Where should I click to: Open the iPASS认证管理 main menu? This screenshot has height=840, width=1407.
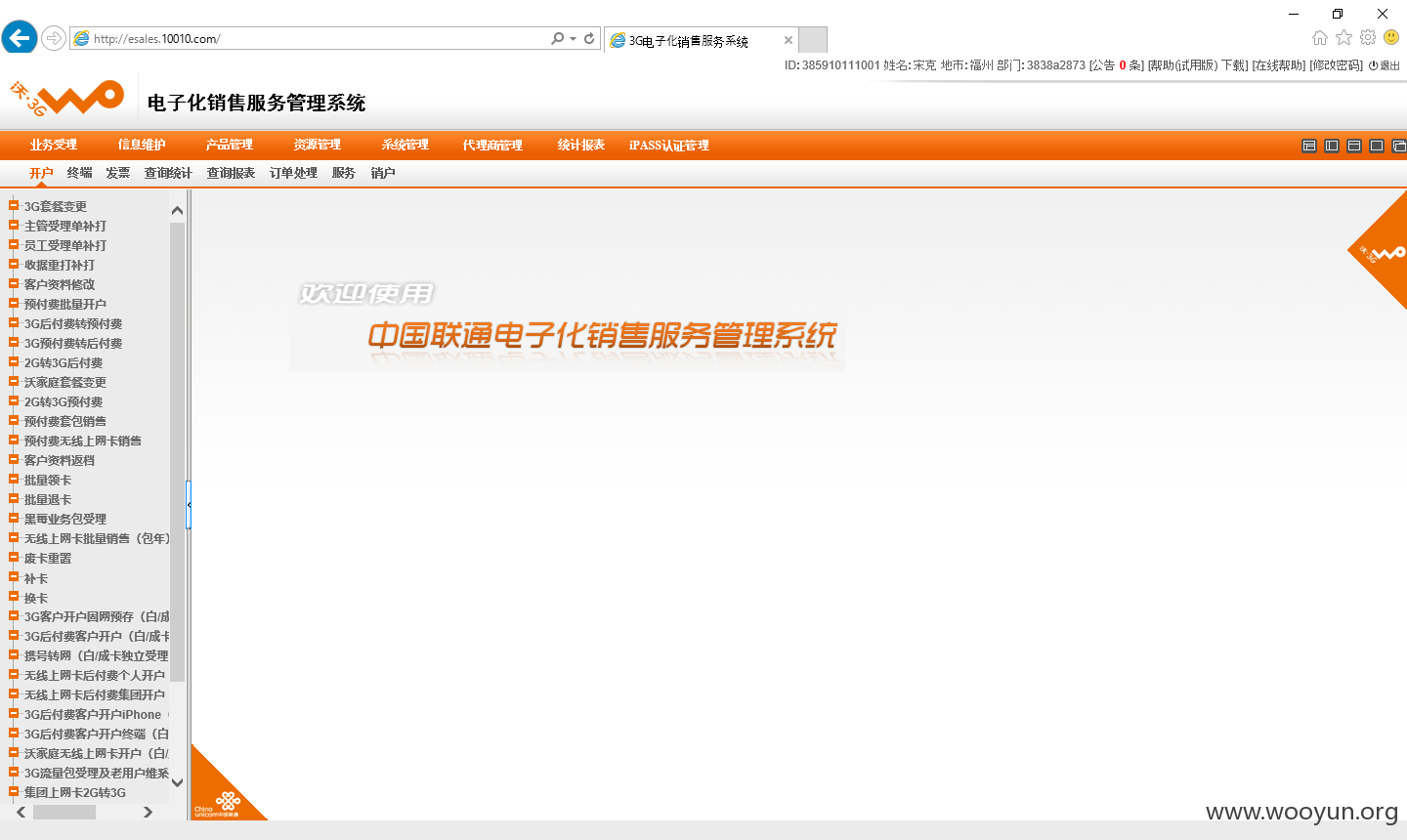point(669,145)
